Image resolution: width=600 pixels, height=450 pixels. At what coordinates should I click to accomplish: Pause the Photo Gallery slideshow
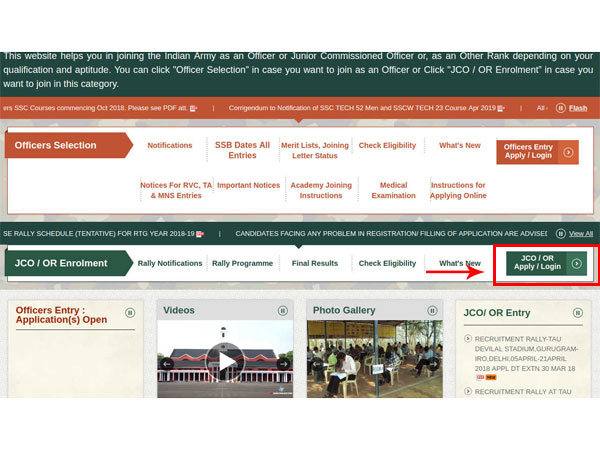coord(432,311)
